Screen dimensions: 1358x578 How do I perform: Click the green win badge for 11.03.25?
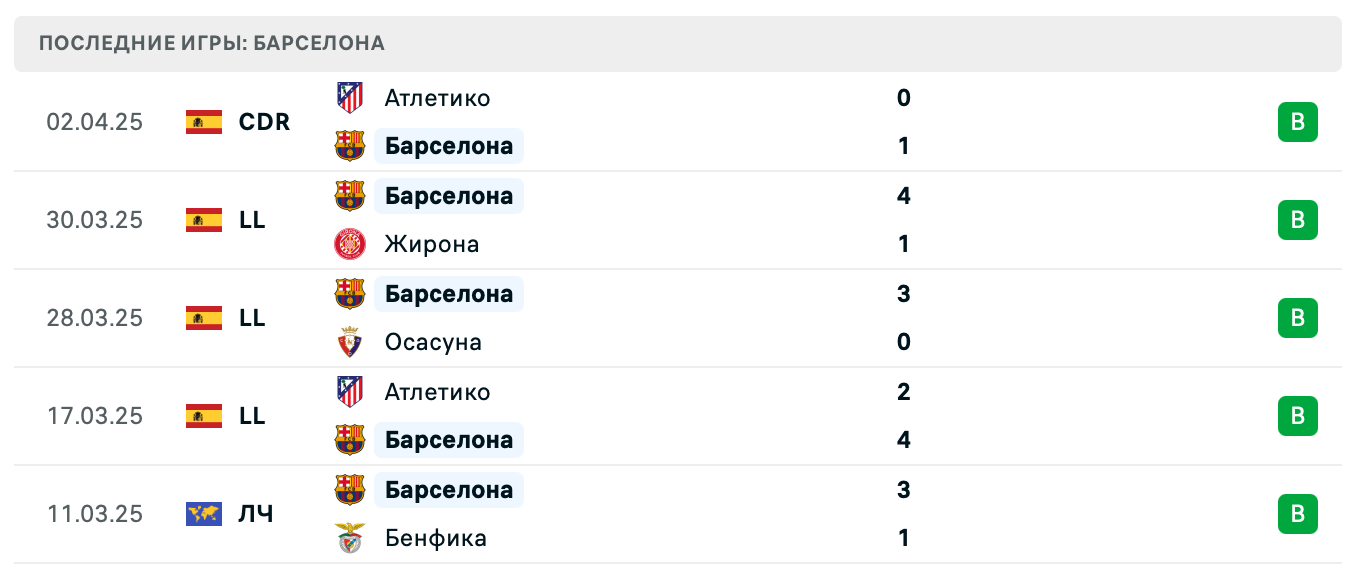1297,514
